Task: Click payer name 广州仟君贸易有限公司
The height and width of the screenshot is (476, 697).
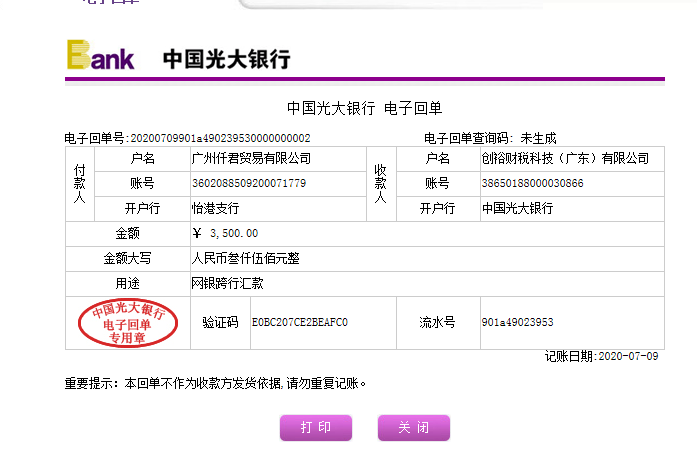Action: [251, 158]
